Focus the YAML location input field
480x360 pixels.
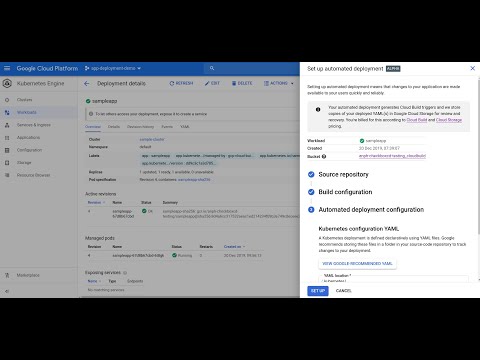click(x=393, y=279)
